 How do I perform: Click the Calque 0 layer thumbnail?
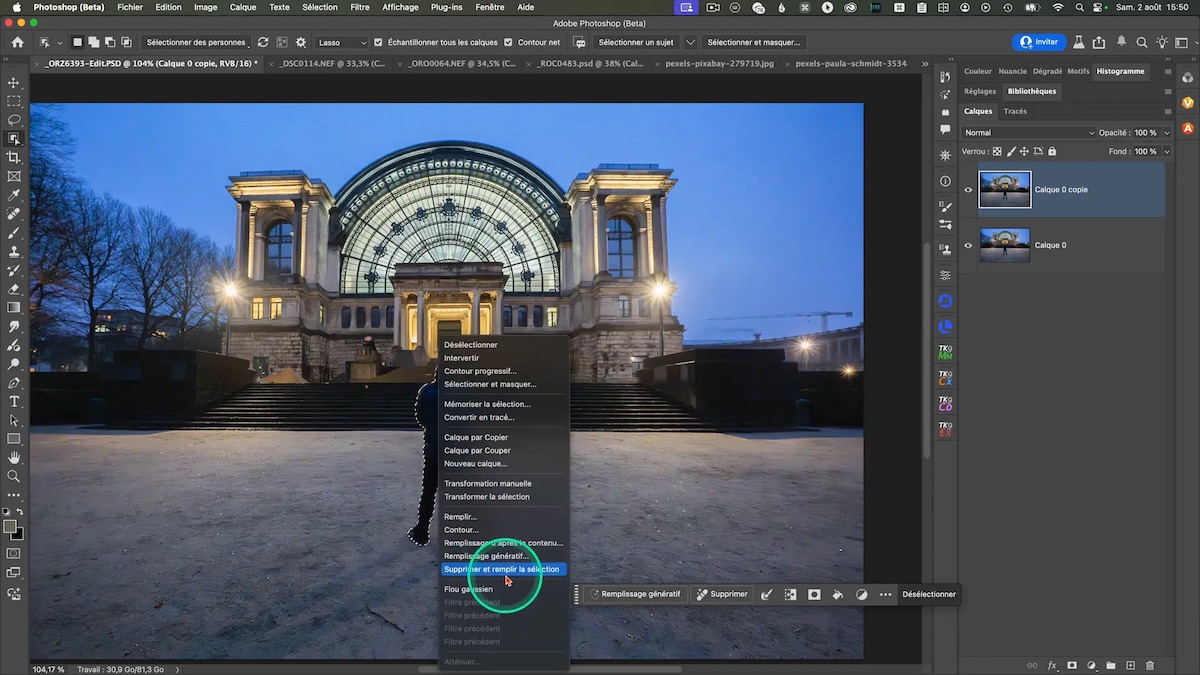1005,245
